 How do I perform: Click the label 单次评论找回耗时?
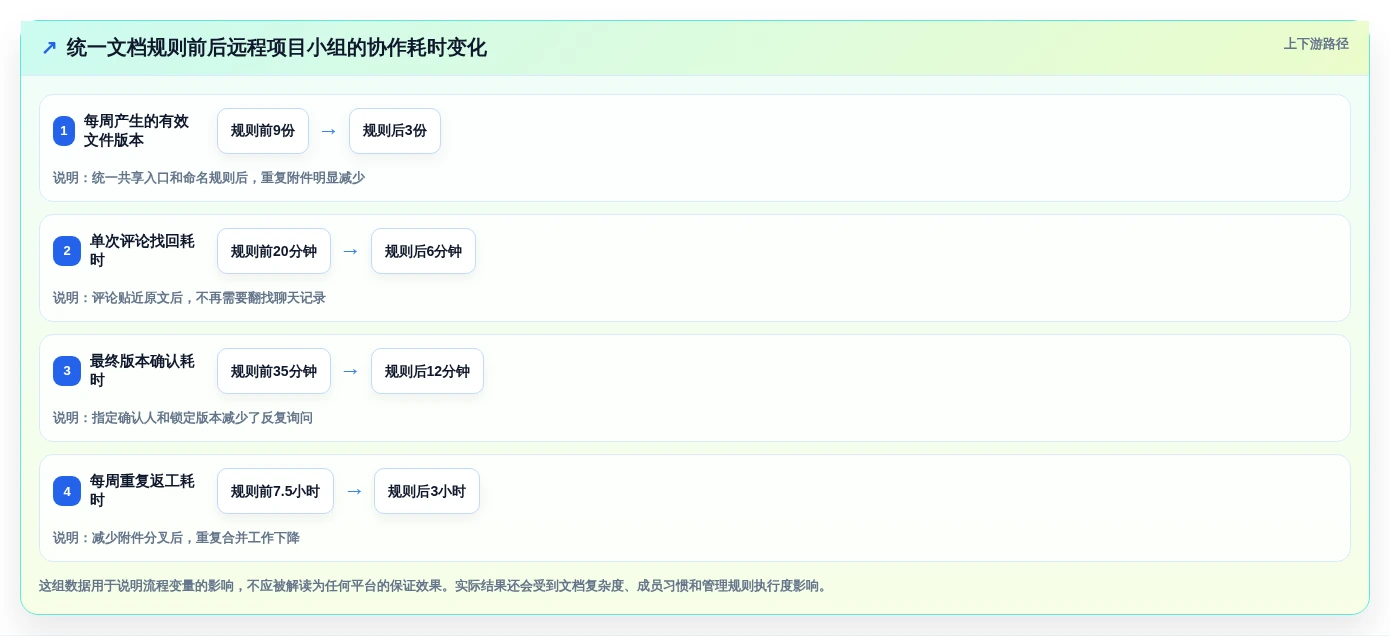click(x=143, y=251)
